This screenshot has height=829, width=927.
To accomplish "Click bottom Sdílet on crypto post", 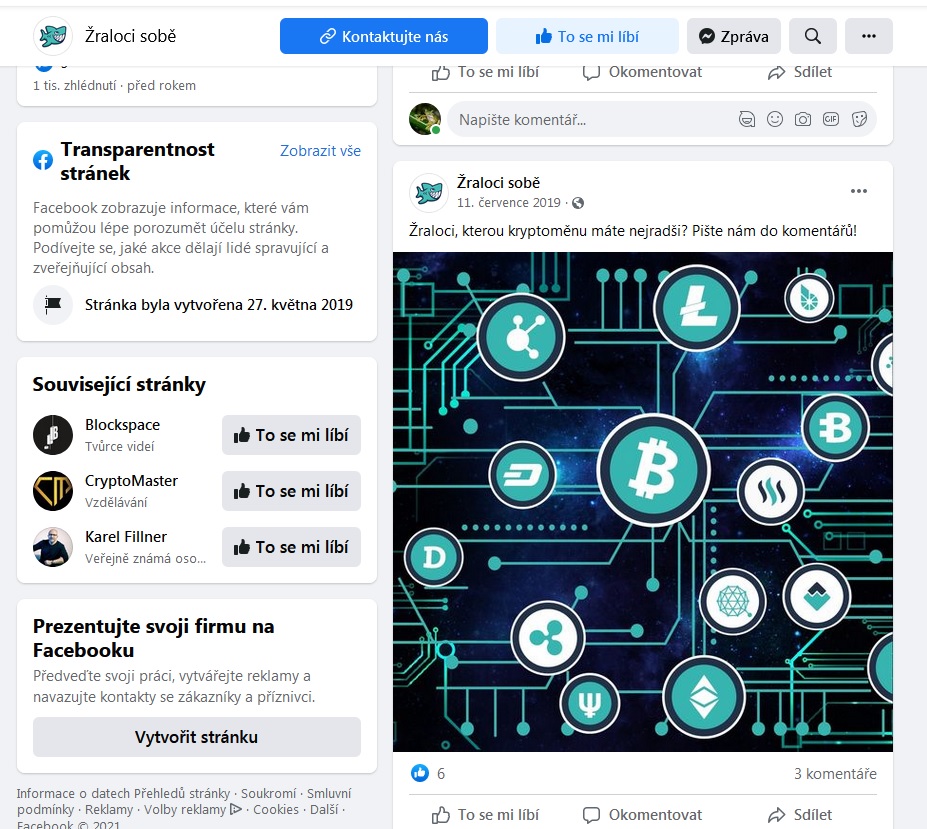I will (x=799, y=815).
